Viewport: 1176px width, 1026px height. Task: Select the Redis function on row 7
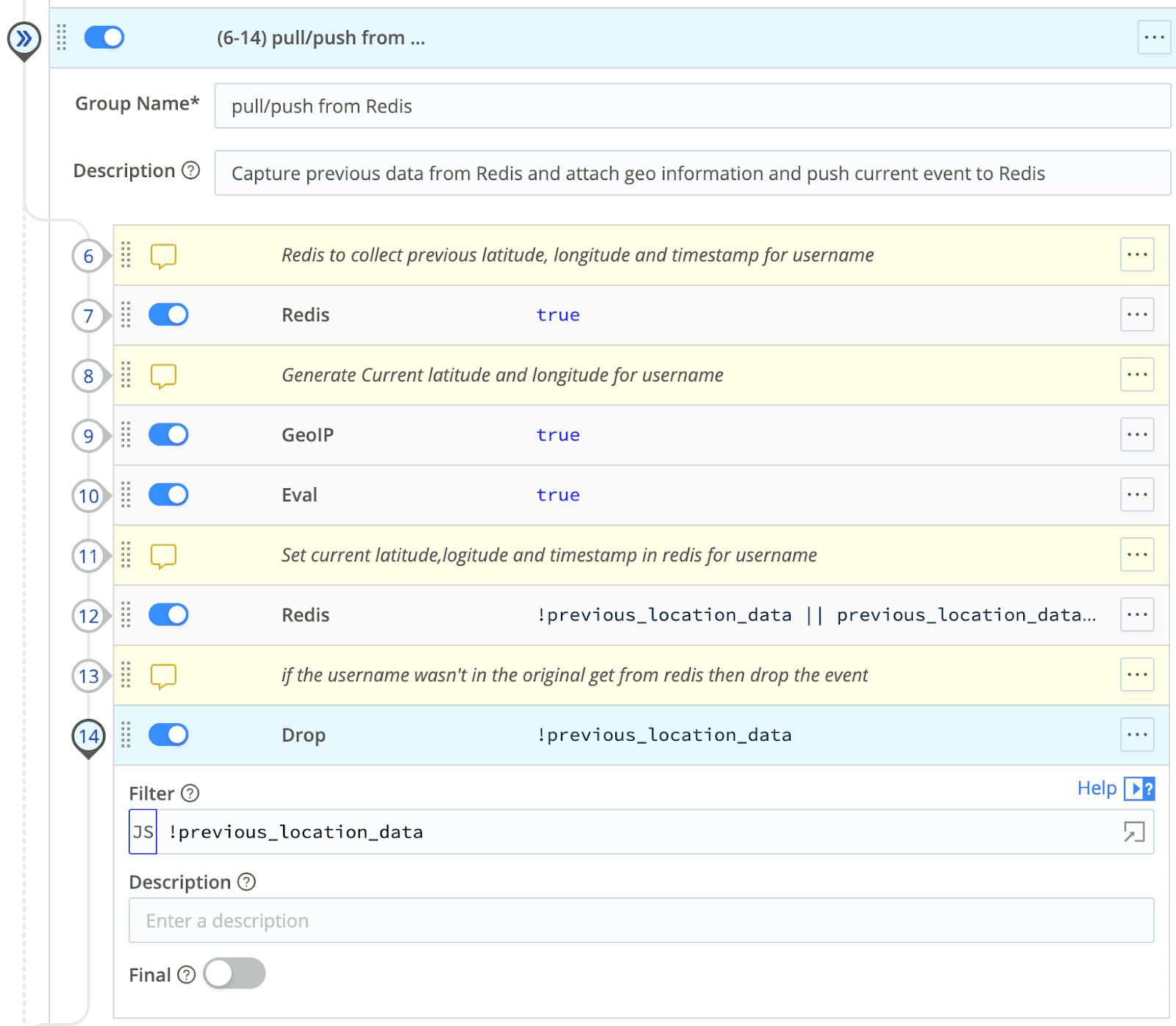(x=306, y=315)
